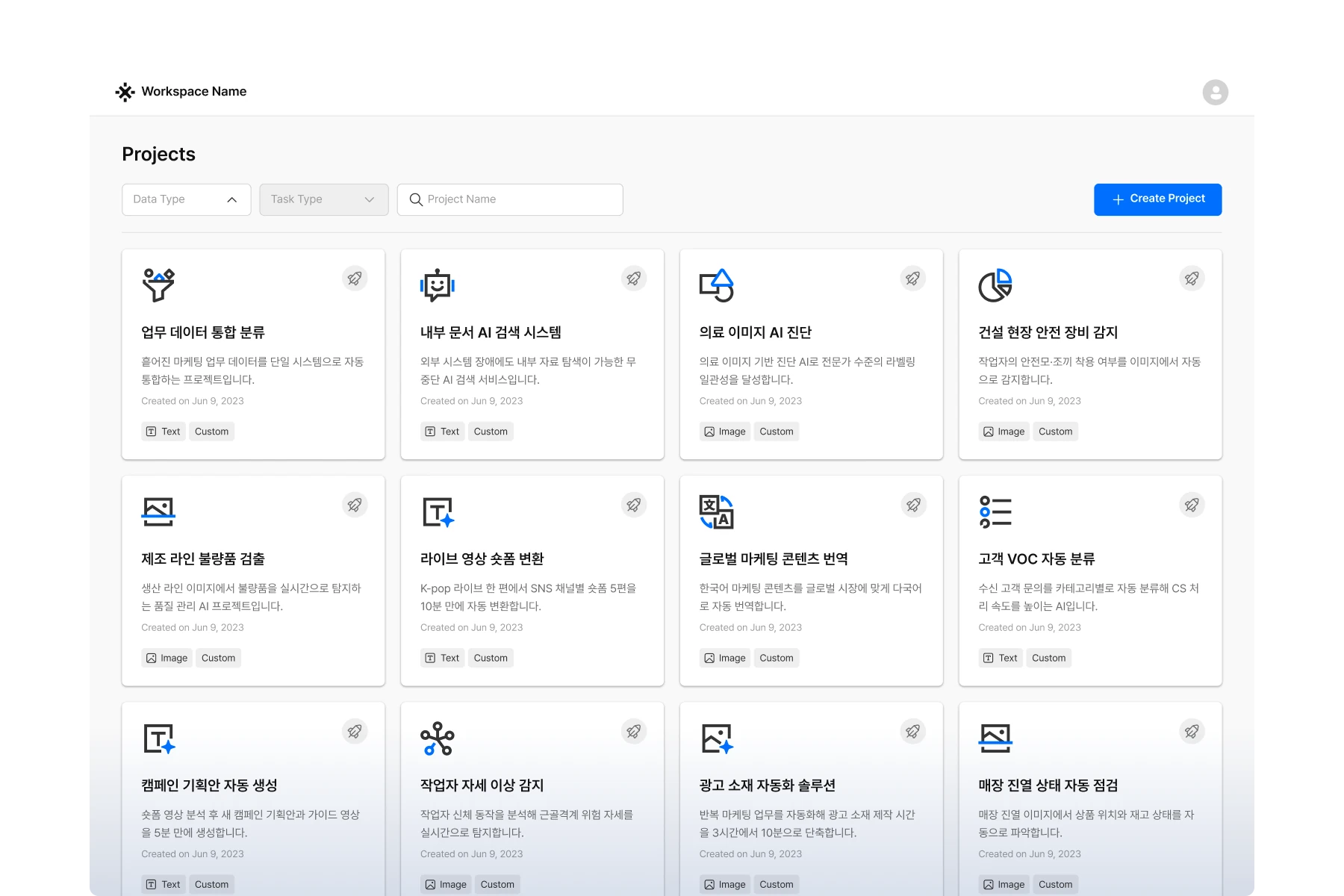Click the Project Name search field
This screenshot has width=1344, height=896.
point(510,199)
